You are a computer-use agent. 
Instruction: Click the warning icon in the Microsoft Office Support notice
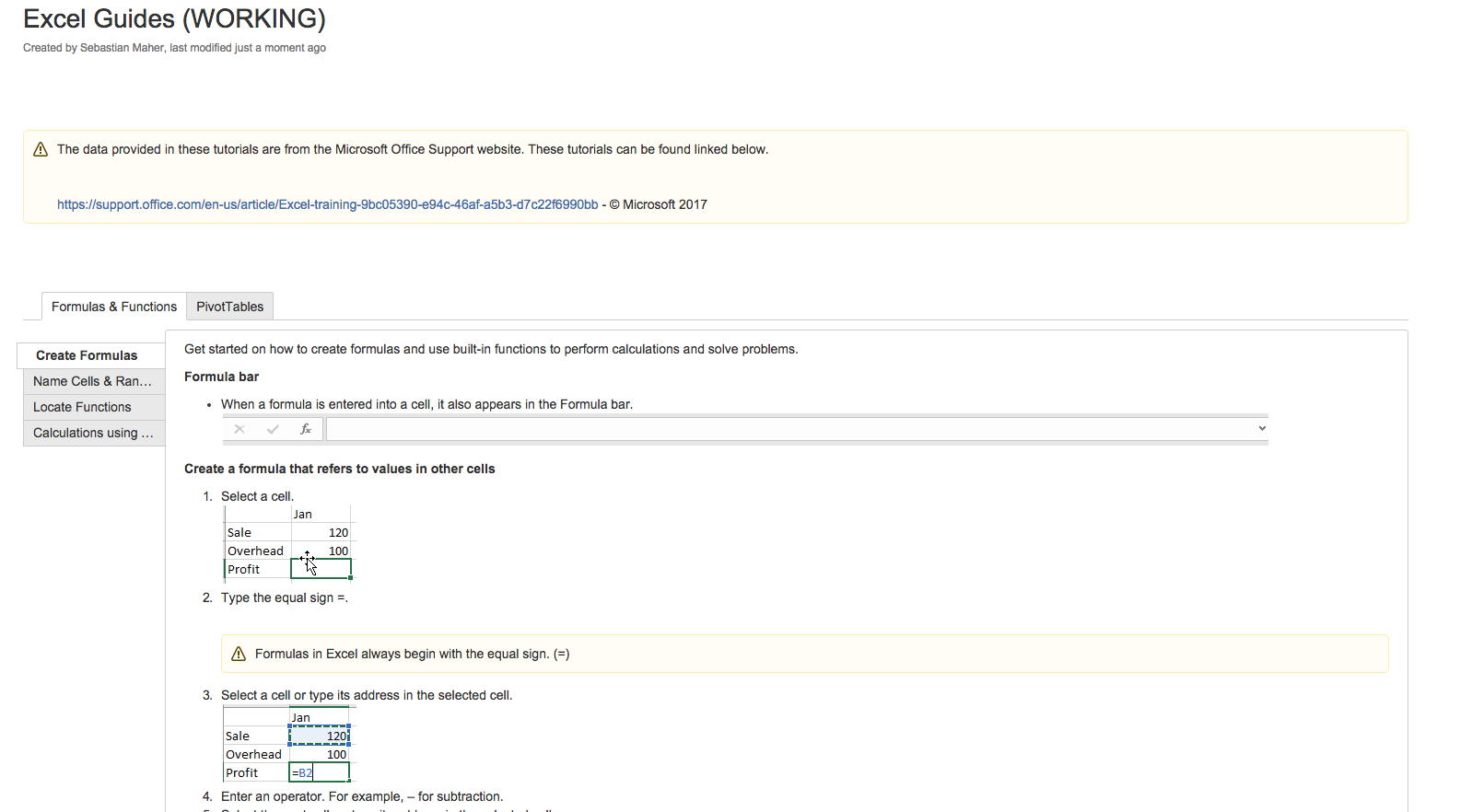(x=41, y=149)
